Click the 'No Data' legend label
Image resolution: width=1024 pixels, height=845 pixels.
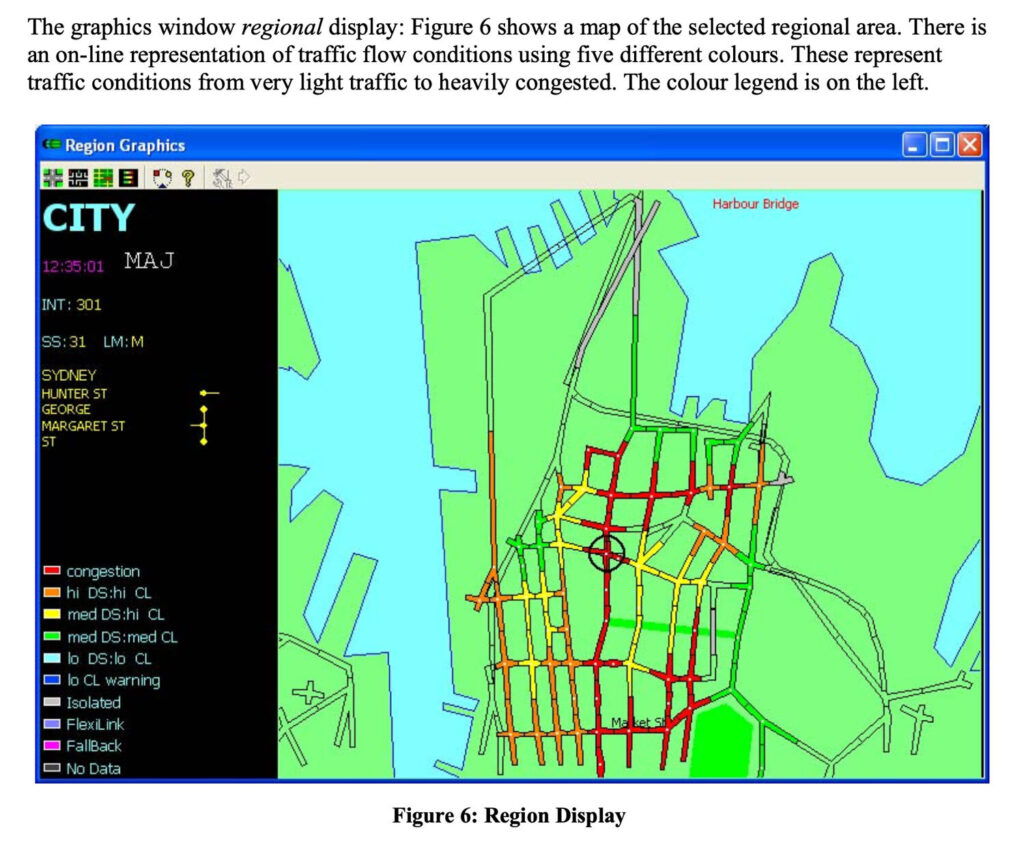click(x=93, y=769)
